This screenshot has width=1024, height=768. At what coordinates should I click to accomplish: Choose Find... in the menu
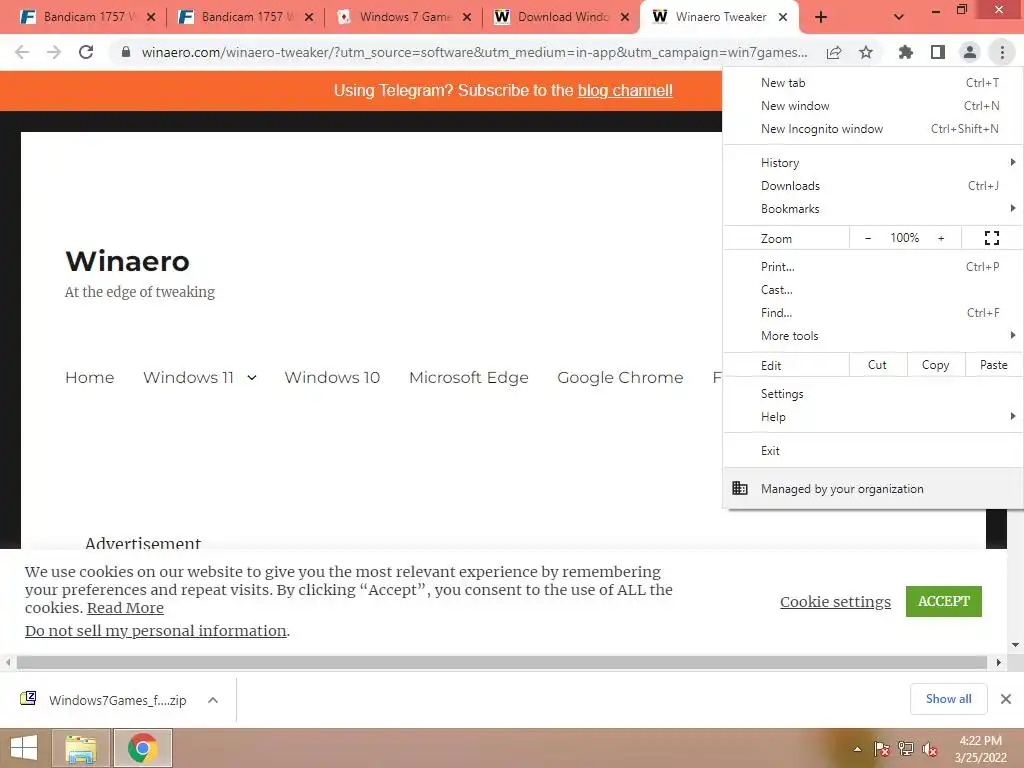[872, 312]
